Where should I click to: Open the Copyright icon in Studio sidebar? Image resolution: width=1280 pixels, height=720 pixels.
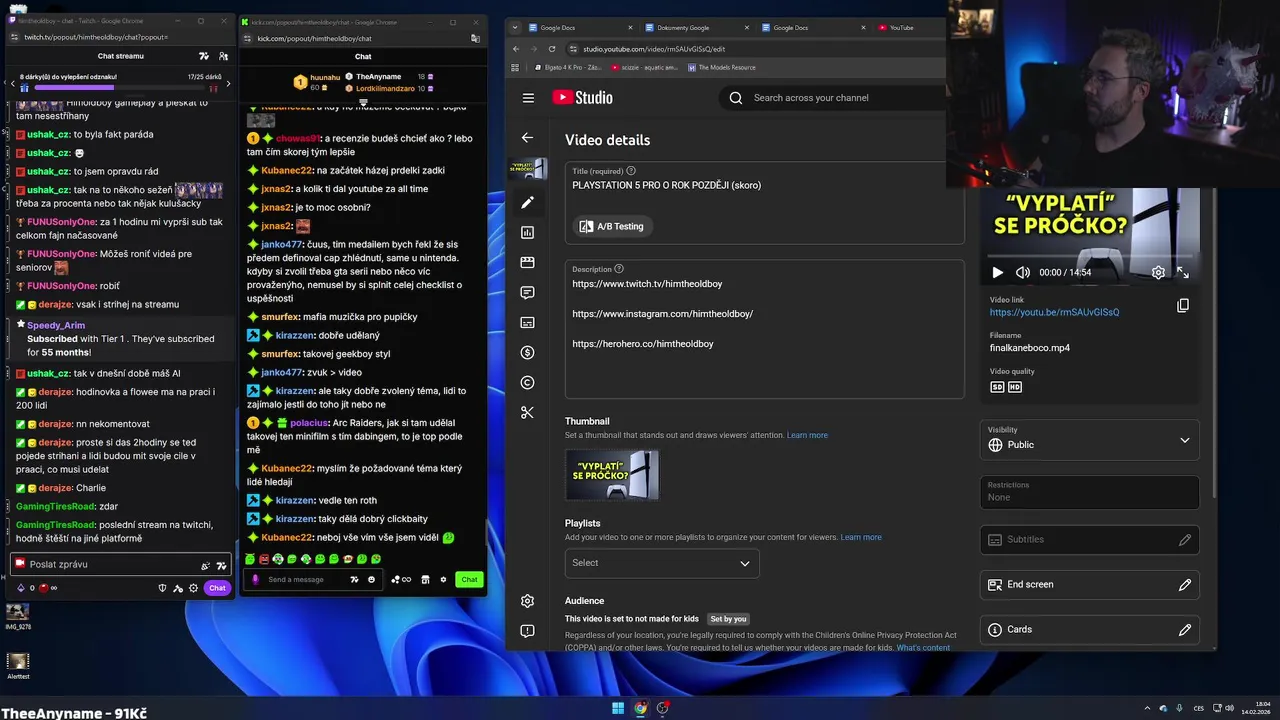pyautogui.click(x=527, y=382)
